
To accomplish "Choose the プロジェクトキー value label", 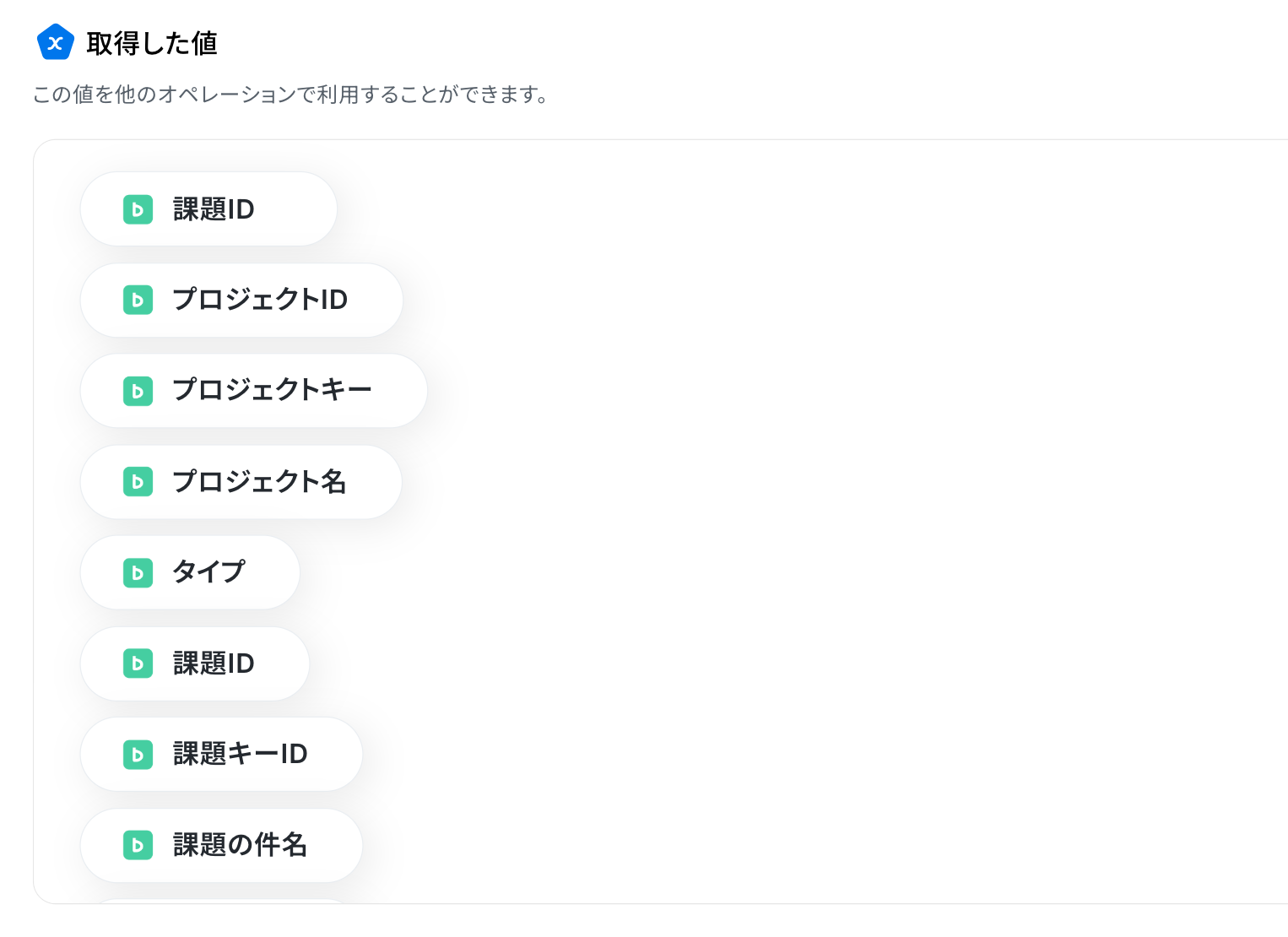I will tap(272, 390).
